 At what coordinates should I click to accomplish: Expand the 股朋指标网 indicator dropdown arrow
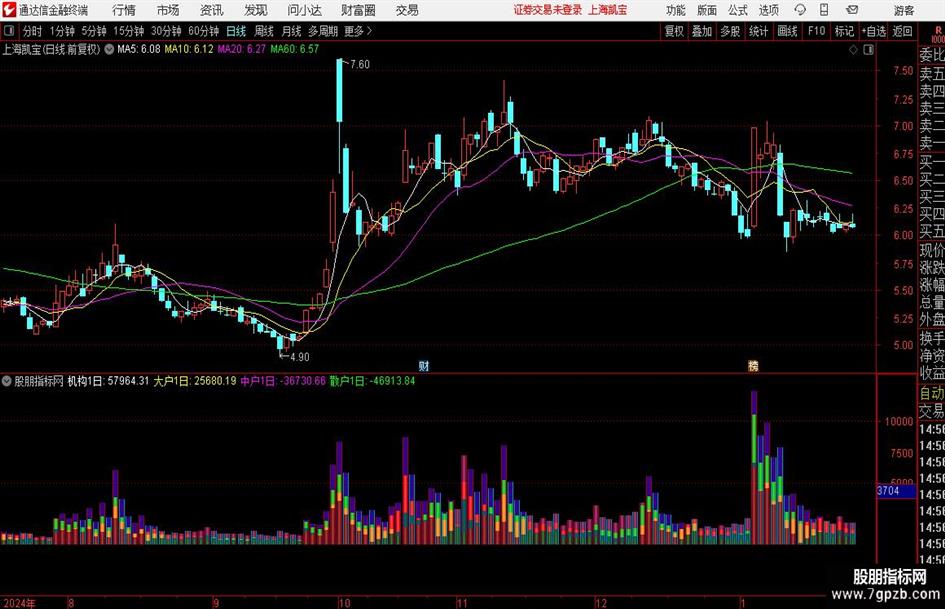click(x=7, y=381)
